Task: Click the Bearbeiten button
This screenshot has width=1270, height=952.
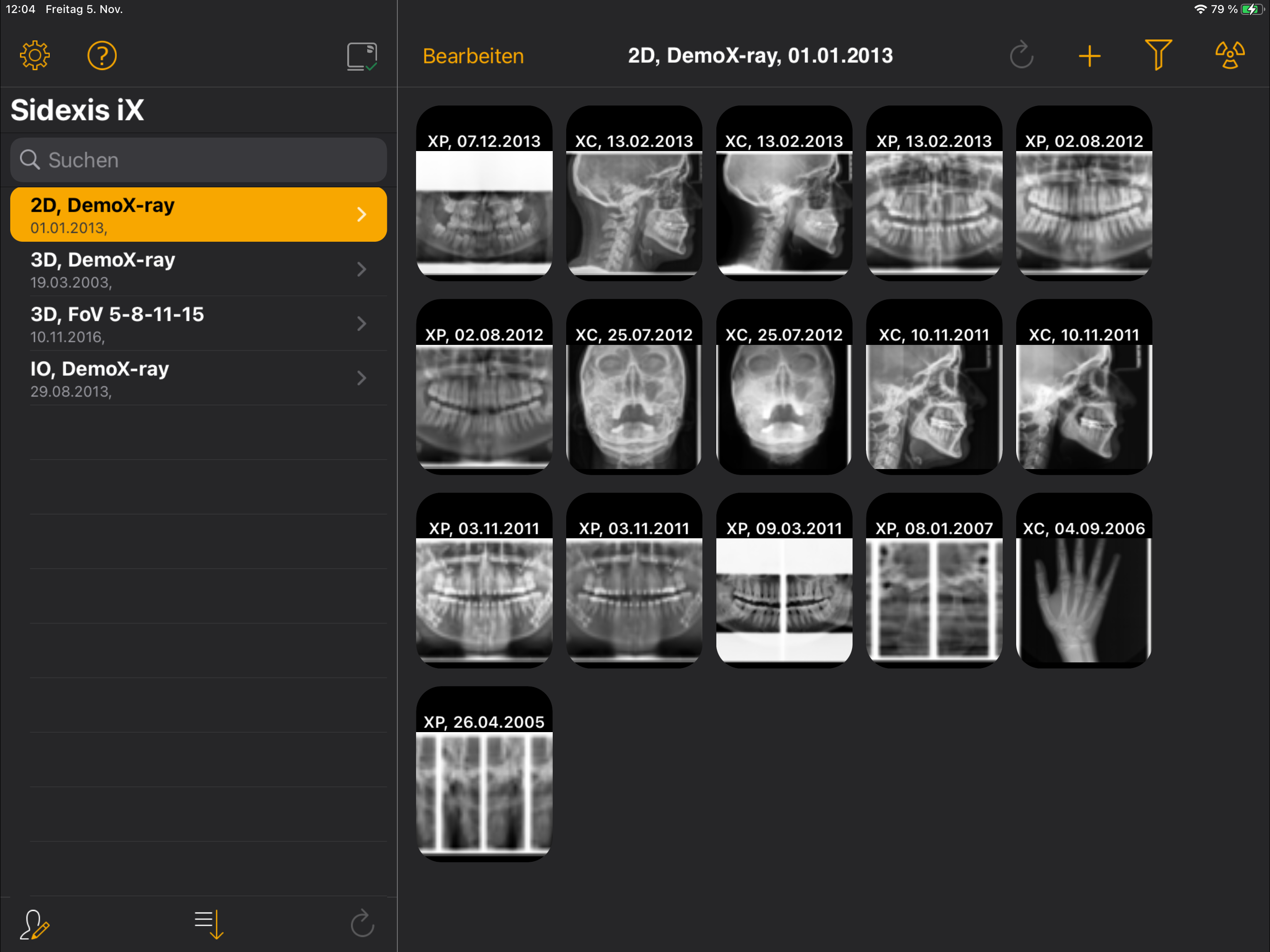Action: point(473,56)
